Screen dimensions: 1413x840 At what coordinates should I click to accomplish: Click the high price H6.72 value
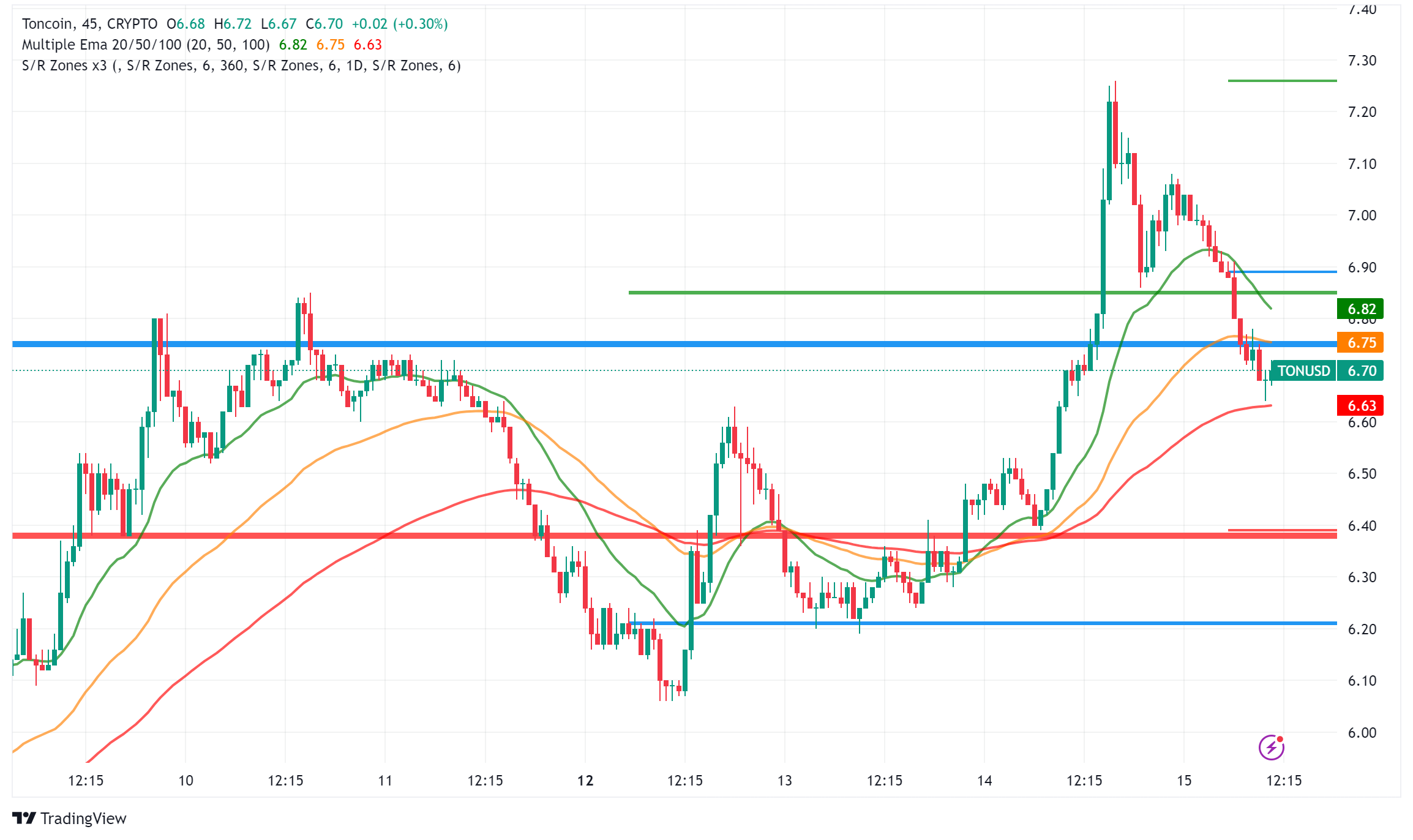[233, 24]
